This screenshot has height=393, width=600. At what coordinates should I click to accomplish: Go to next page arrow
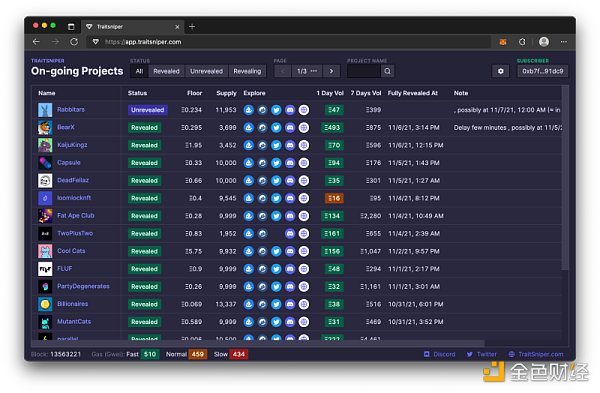pos(331,71)
